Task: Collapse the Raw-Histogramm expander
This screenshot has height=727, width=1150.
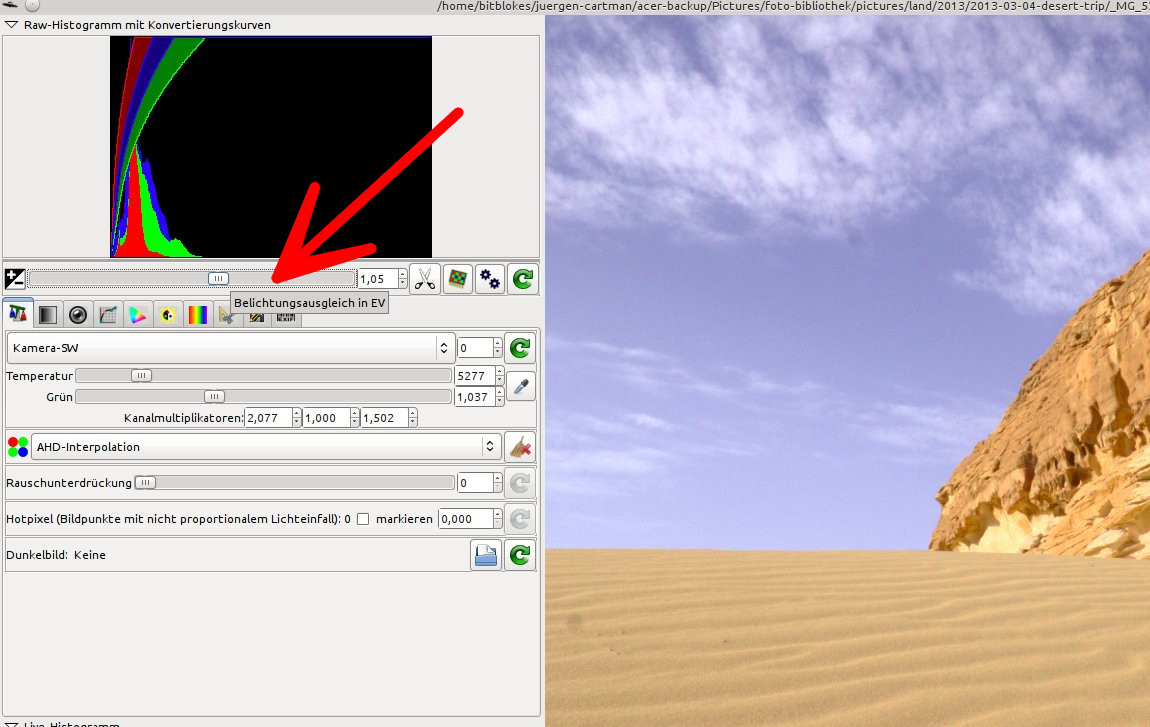Action: [x=12, y=25]
